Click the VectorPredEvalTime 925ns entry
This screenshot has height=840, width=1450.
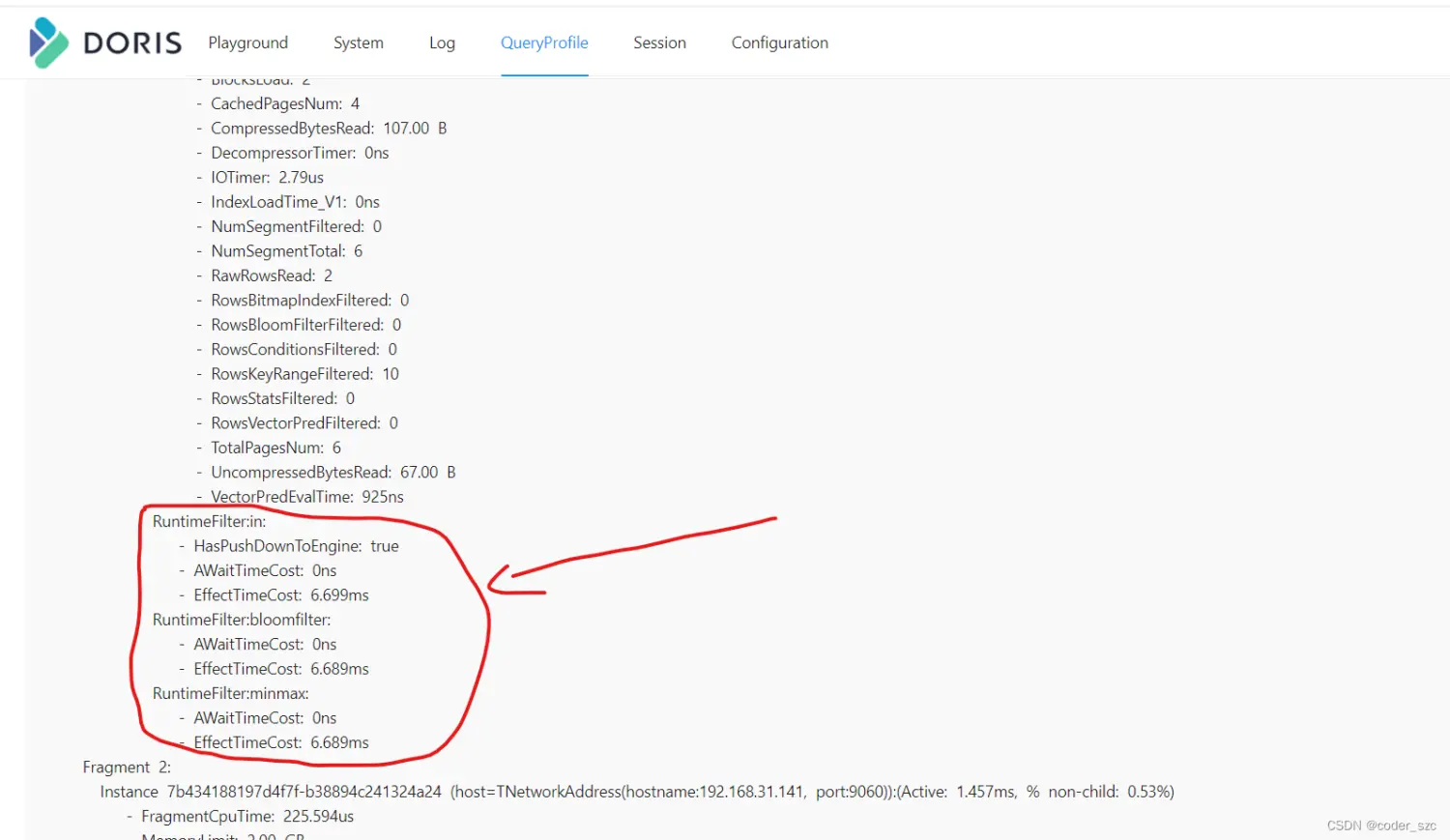307,497
